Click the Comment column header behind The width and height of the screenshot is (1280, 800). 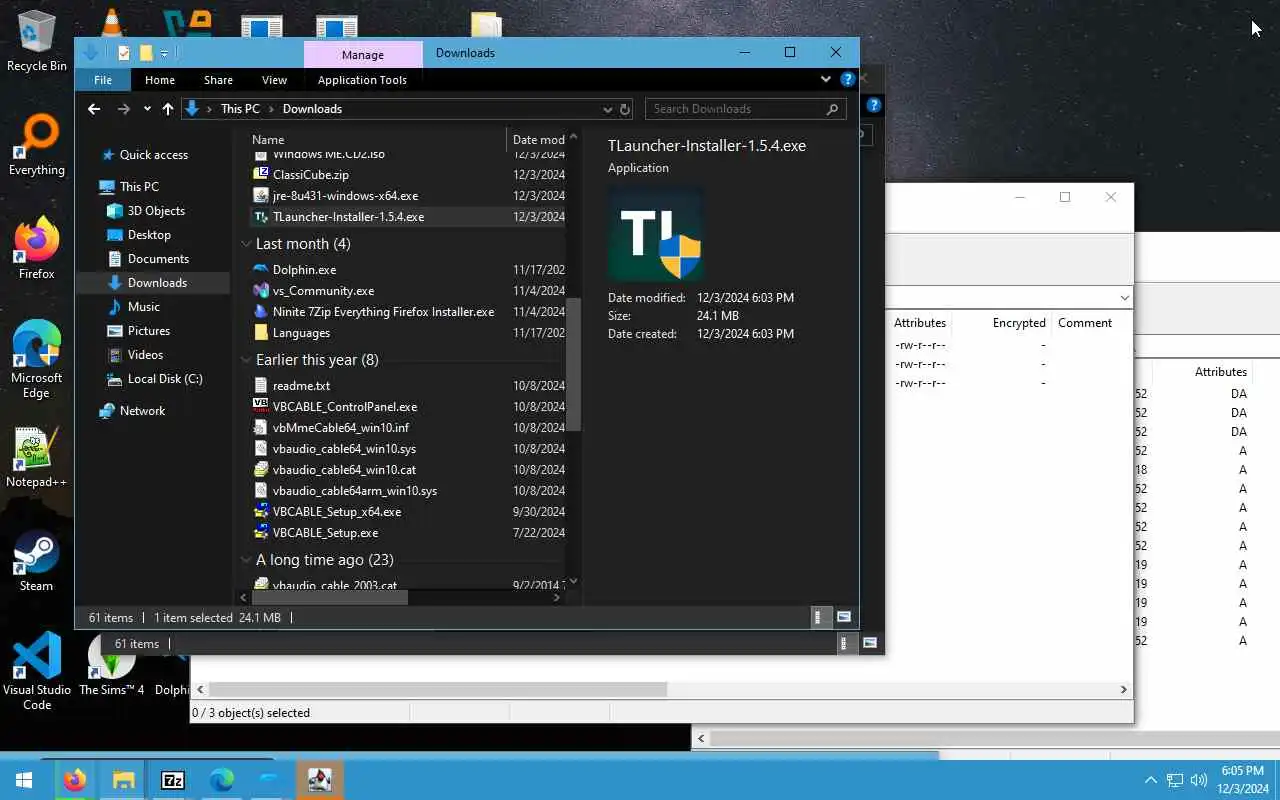point(1085,323)
